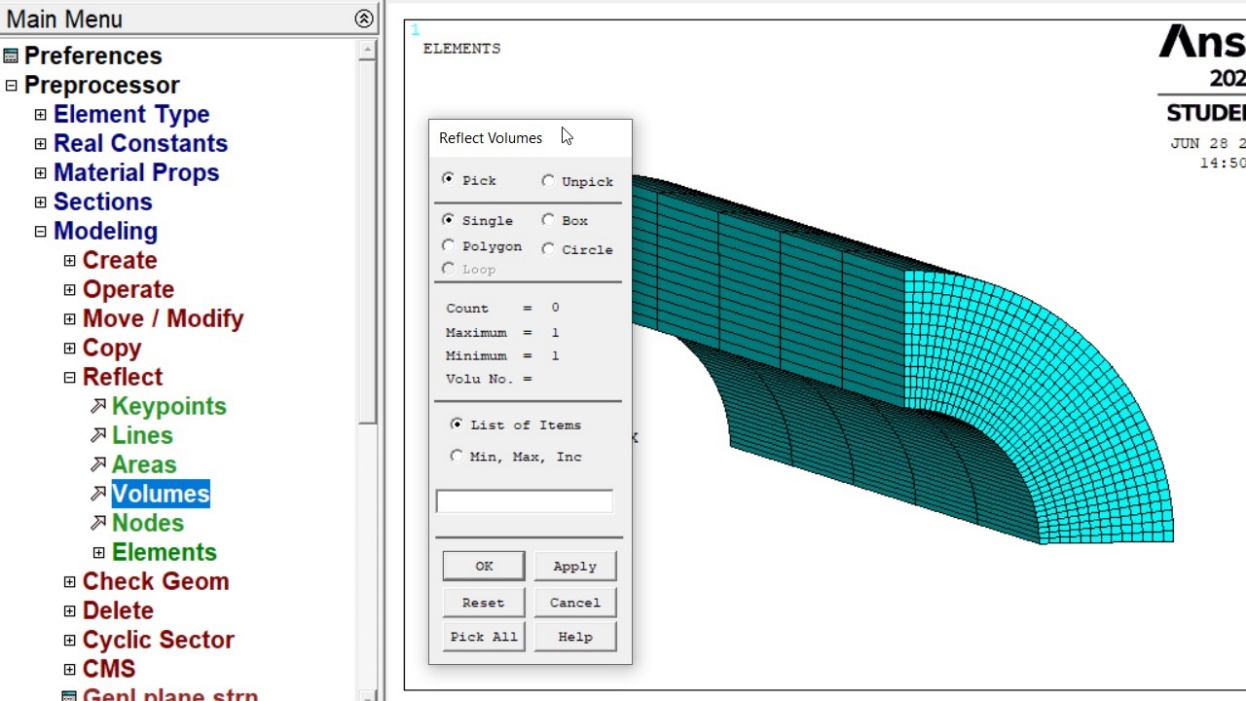
Task: Expand the Real Constants node
Action: [40, 144]
